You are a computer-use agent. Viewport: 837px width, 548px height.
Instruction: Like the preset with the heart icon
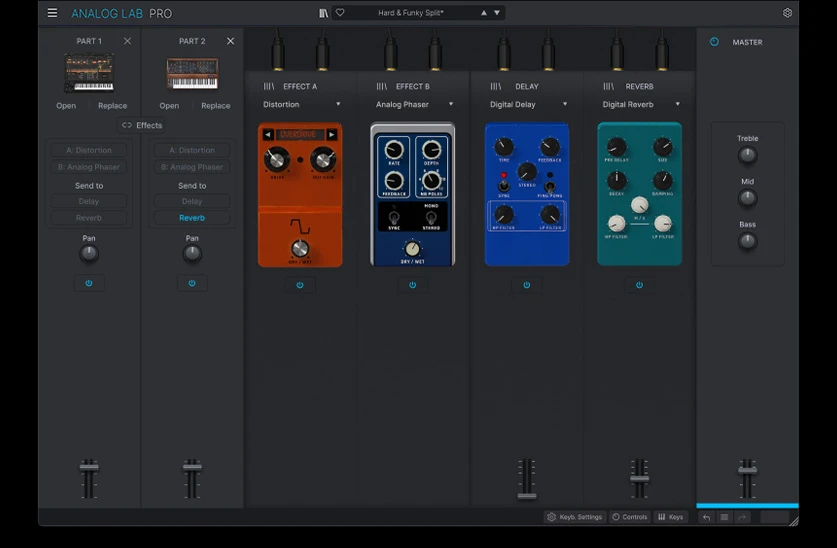coord(340,13)
